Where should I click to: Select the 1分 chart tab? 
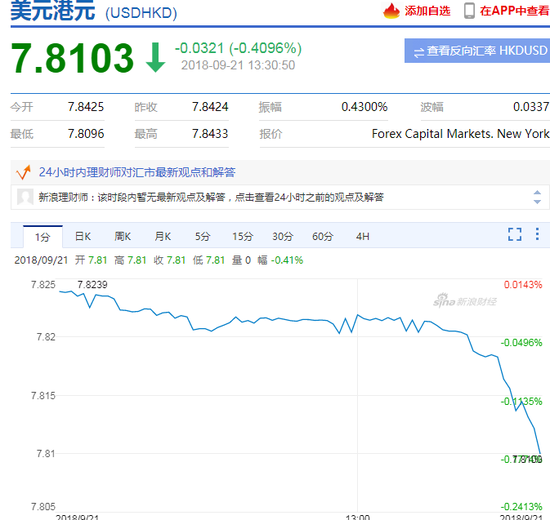tap(43, 237)
